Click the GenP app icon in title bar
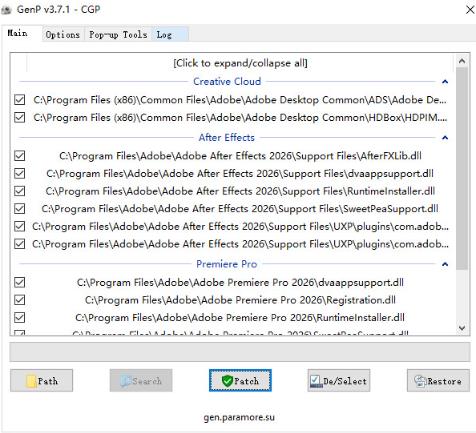The width and height of the screenshot is (476, 433). 6,10
